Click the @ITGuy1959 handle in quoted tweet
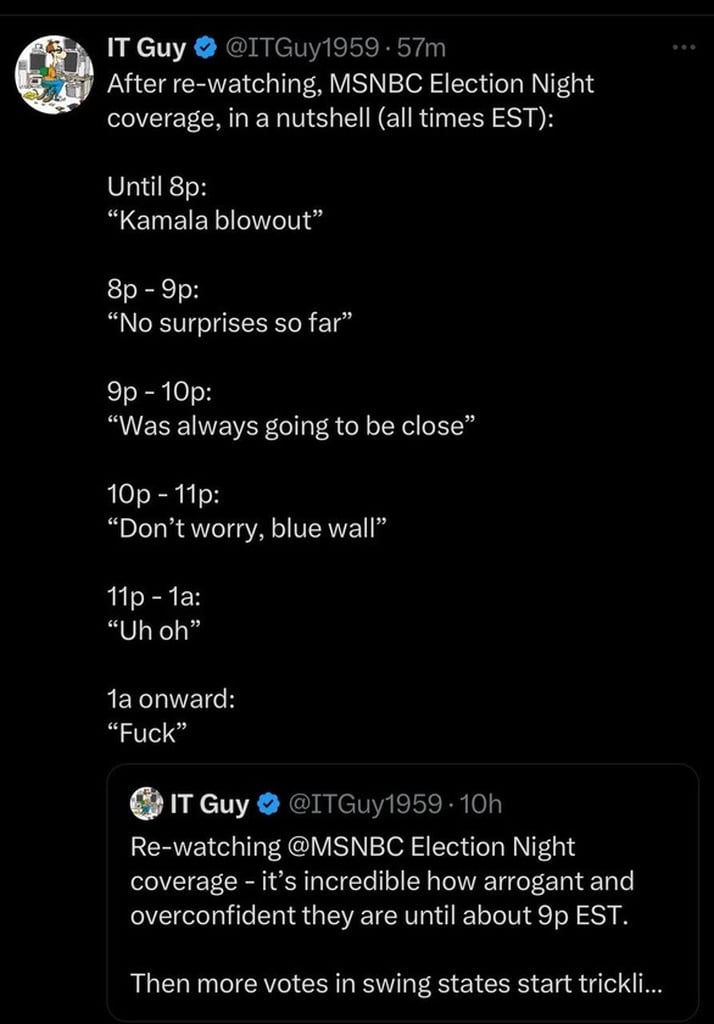 (x=364, y=803)
